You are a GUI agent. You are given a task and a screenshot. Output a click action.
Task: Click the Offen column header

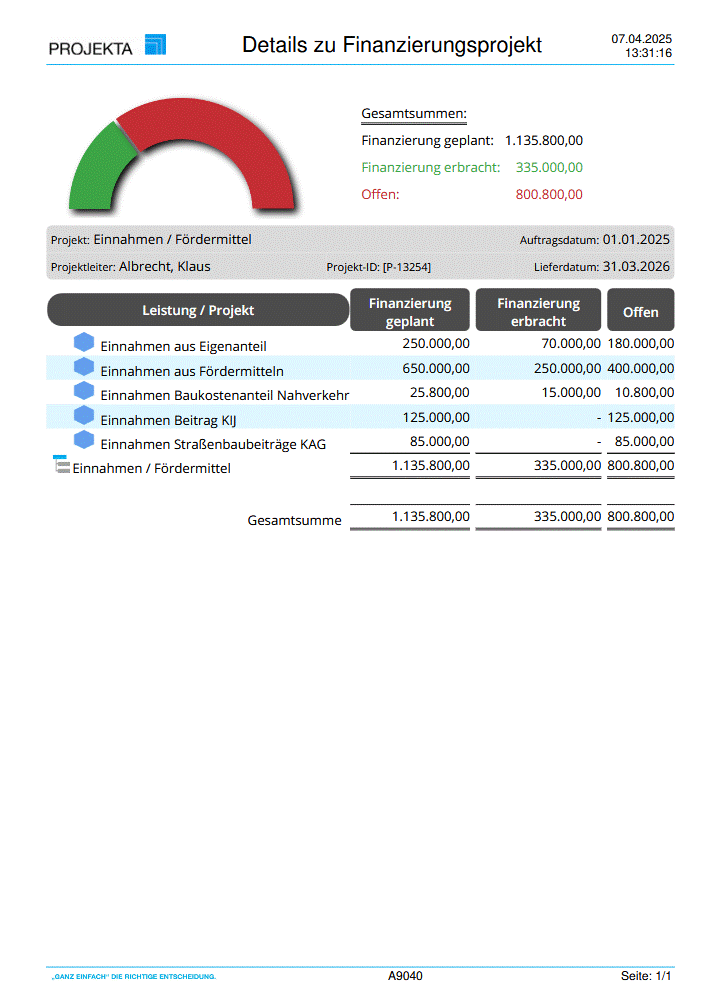pyautogui.click(x=641, y=312)
